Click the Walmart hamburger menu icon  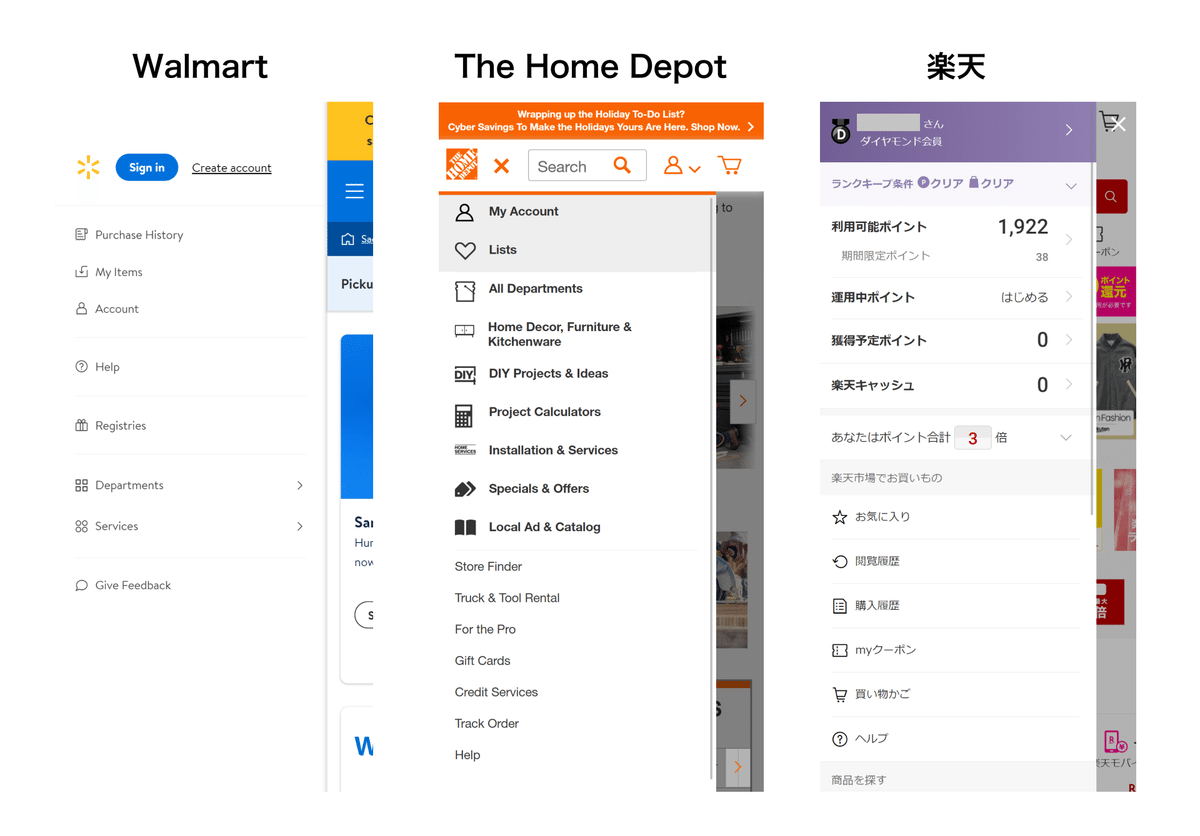coord(354,191)
